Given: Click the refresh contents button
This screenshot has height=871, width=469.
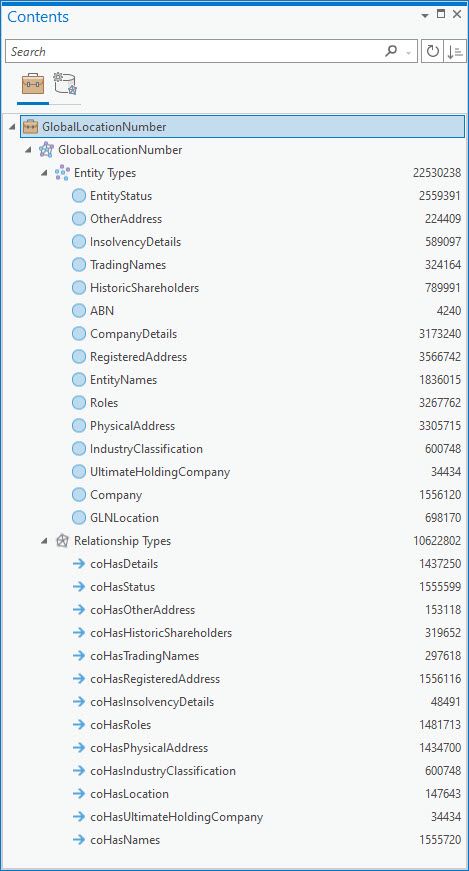Looking at the screenshot, I should (x=432, y=51).
